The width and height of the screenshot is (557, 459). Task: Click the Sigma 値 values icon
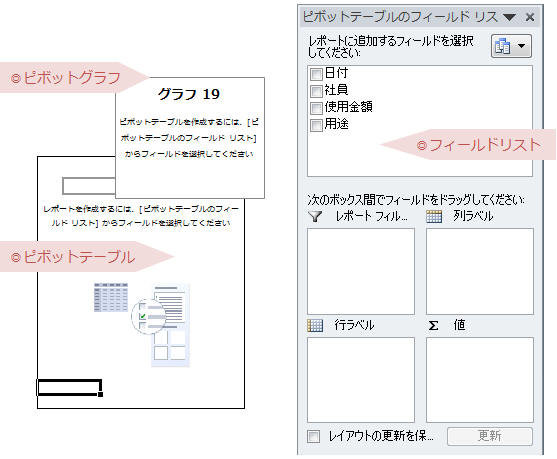(433, 325)
